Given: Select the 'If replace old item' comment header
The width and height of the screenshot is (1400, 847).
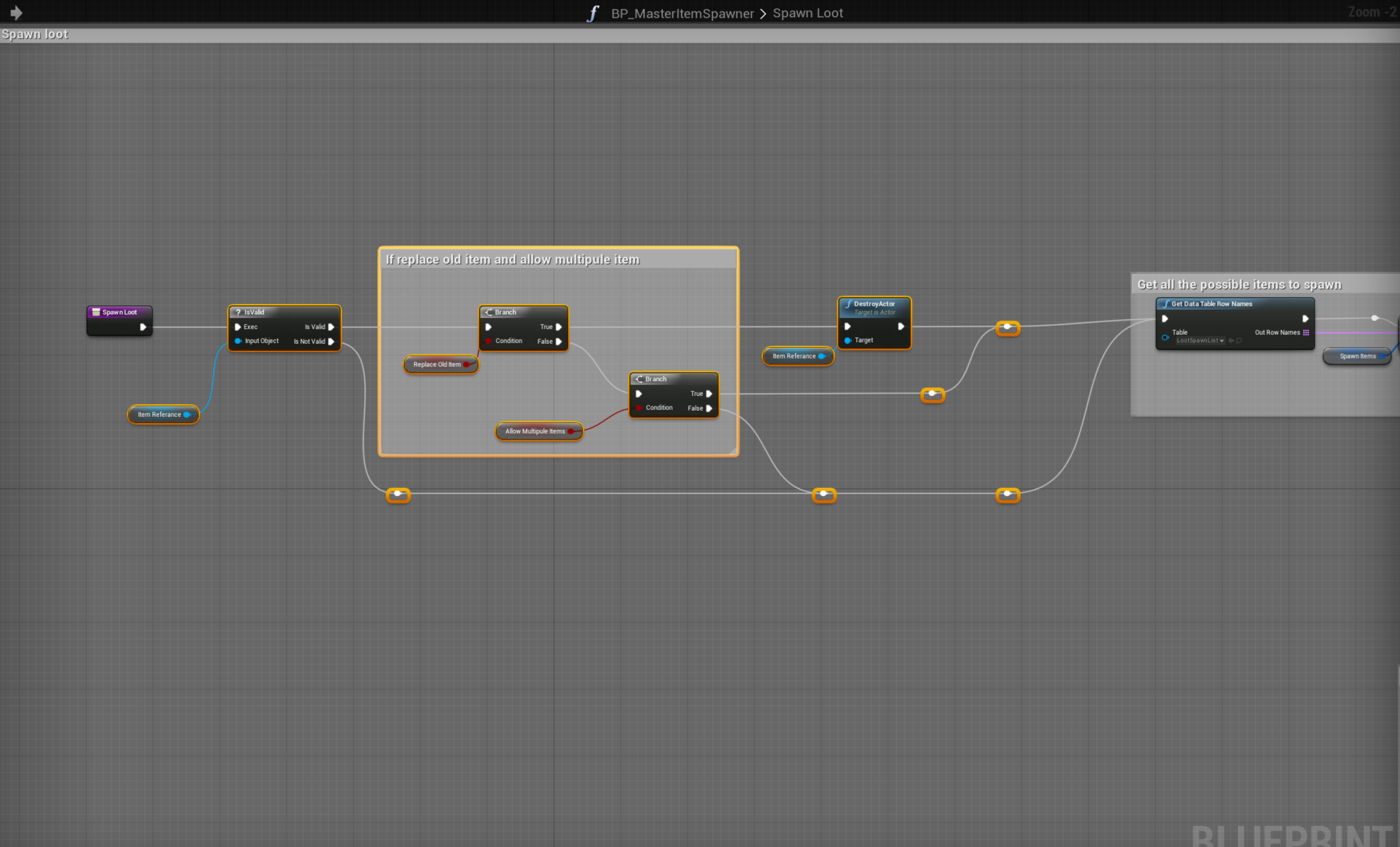Looking at the screenshot, I should click(x=512, y=260).
